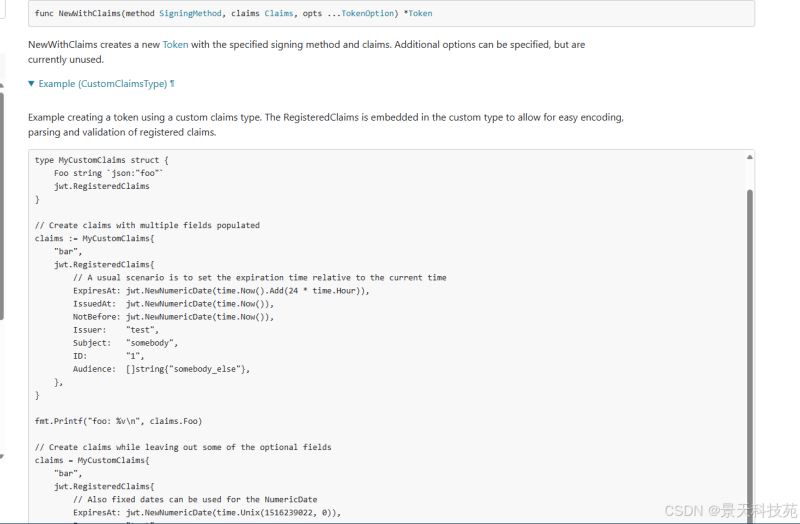The height and width of the screenshot is (524, 800).
Task: Click the Audience field line in code
Action: 160,369
